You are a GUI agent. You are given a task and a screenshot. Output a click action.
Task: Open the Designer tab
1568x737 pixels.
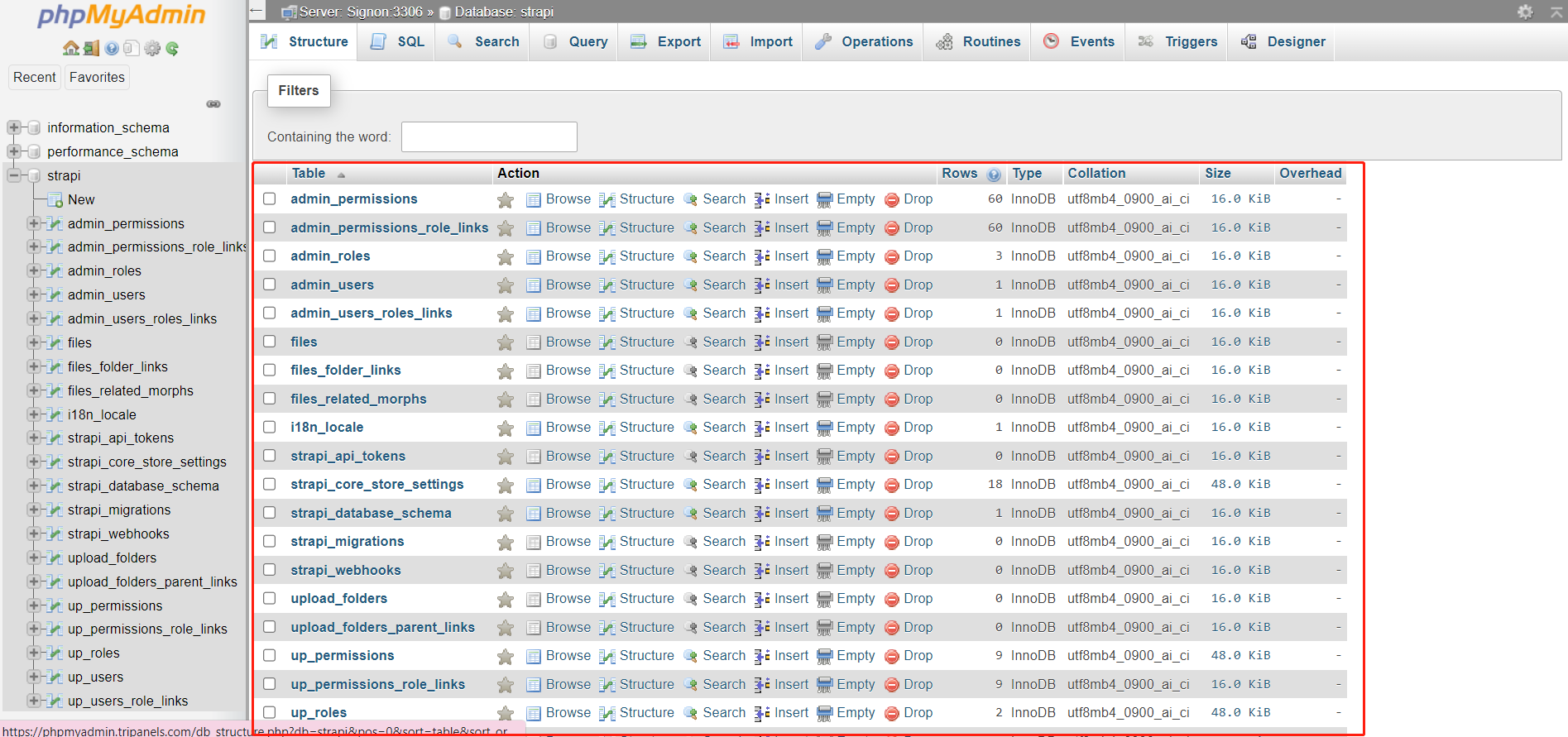(x=1283, y=41)
